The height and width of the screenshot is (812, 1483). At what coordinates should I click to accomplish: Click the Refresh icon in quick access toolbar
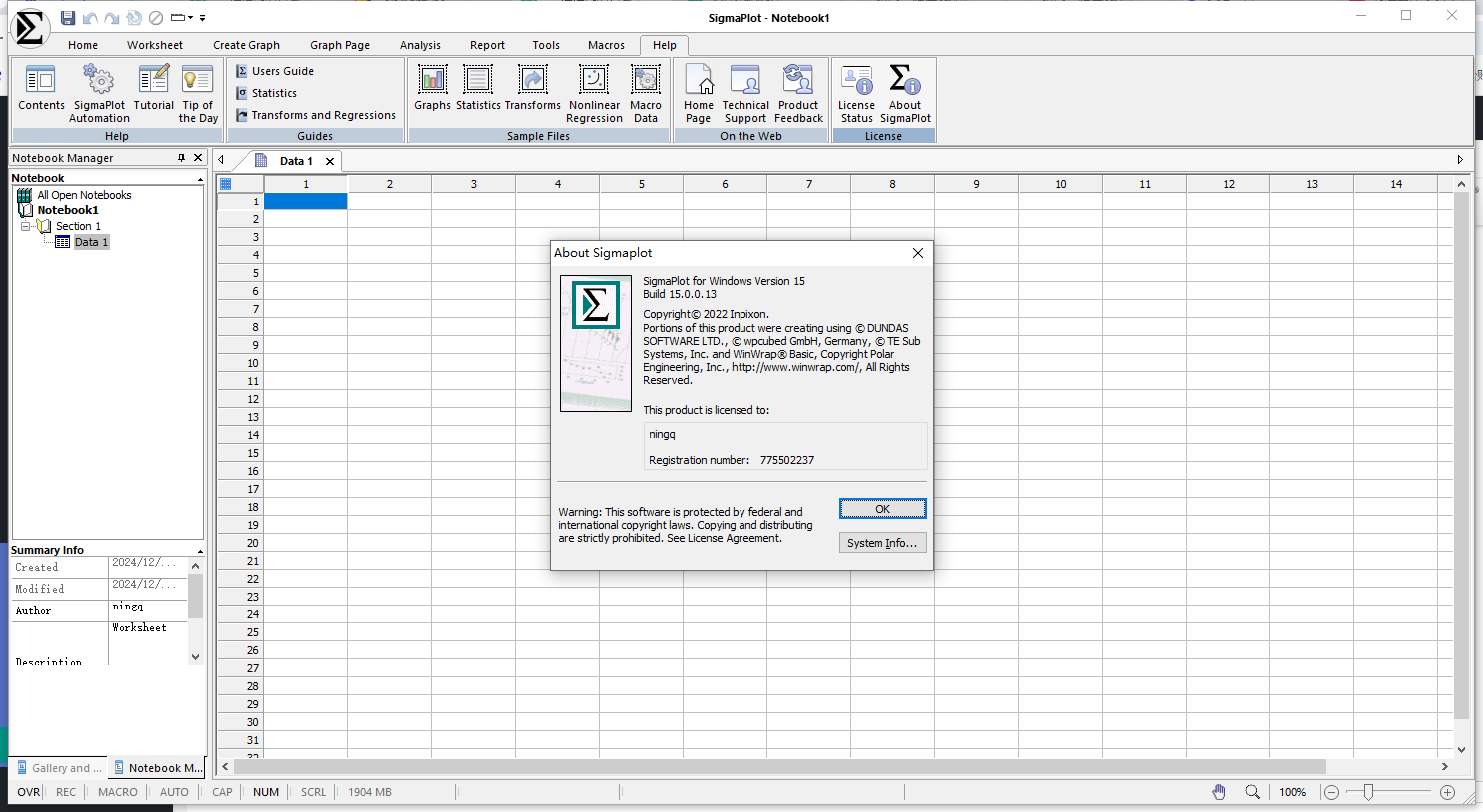(x=134, y=18)
